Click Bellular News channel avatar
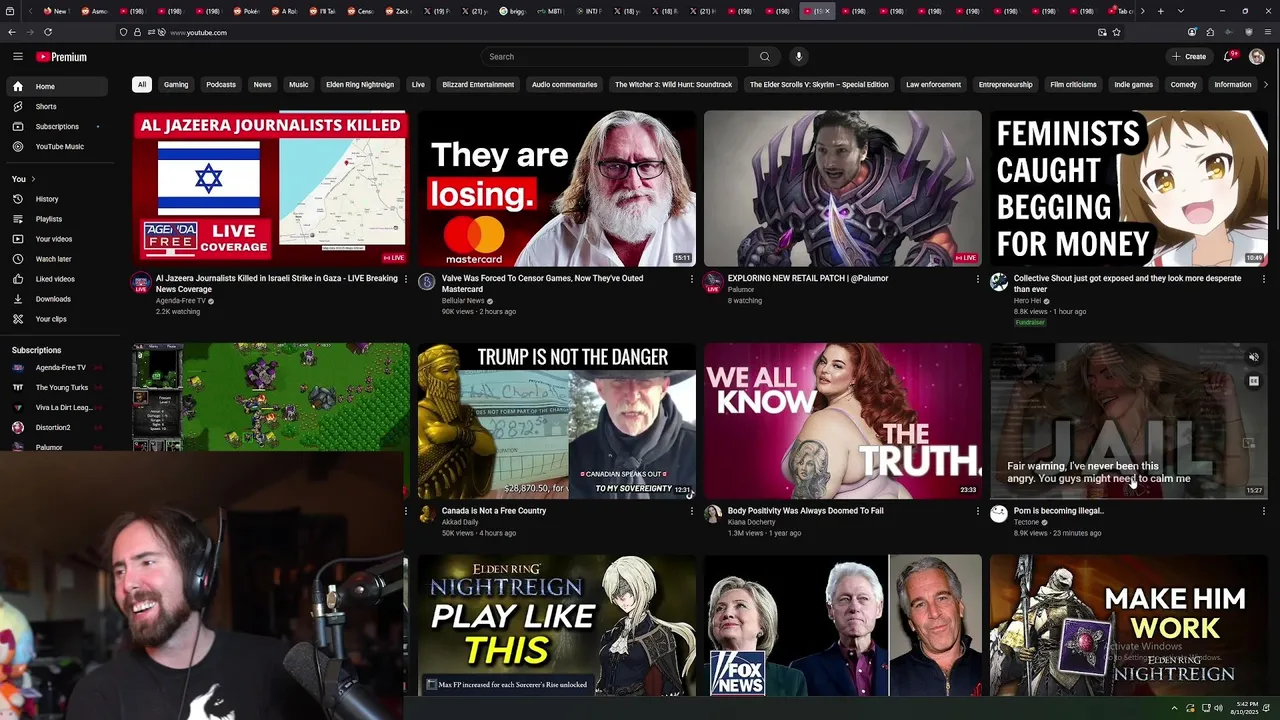Viewport: 1280px width, 720px height. click(427, 282)
